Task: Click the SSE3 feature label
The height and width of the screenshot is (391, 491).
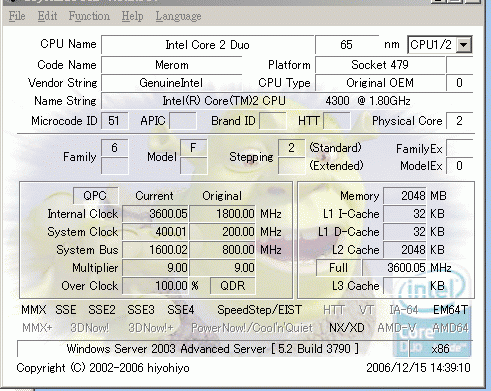Action: [141, 310]
